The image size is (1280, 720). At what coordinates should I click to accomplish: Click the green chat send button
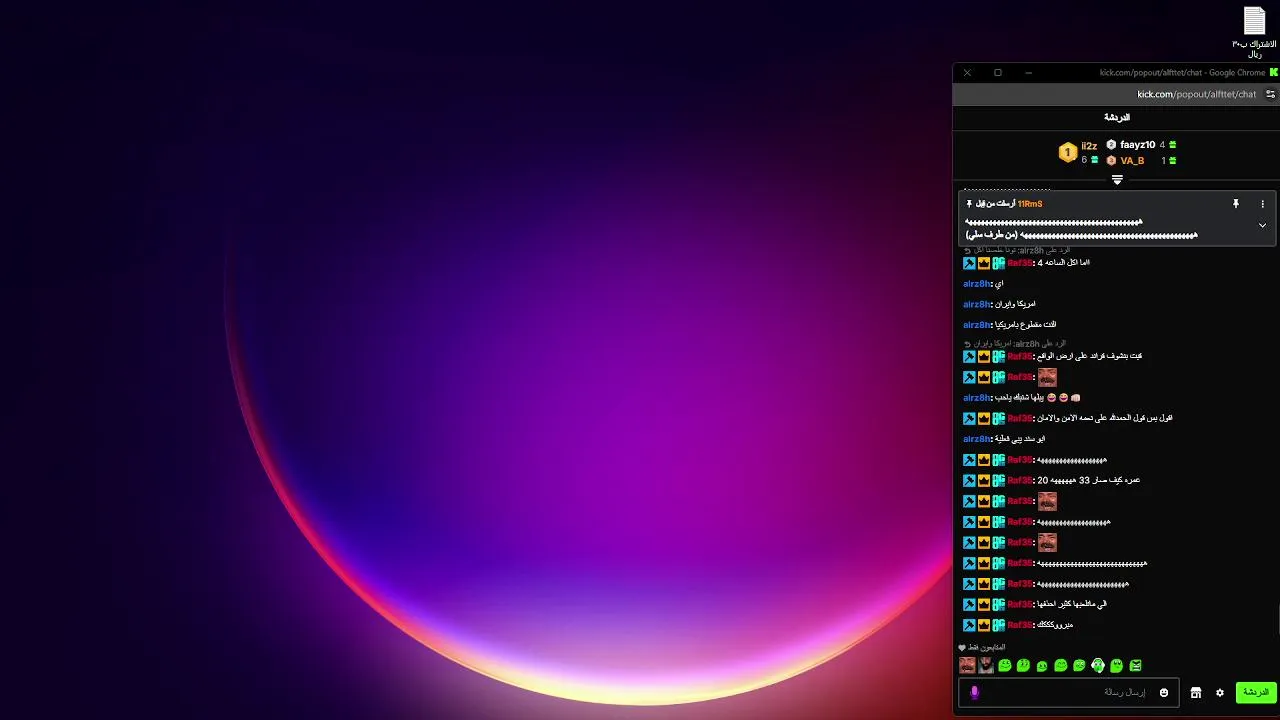coord(1256,692)
